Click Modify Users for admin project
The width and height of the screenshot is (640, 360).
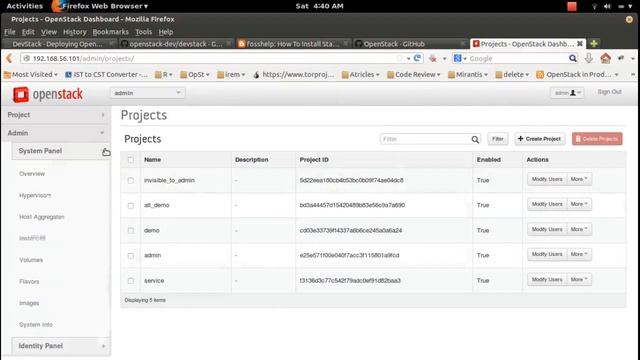(547, 254)
